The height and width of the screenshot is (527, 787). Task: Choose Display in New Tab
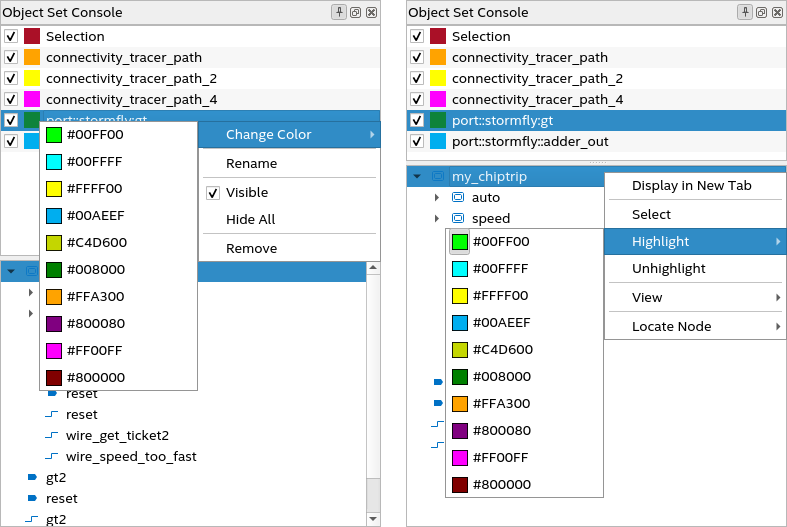click(691, 185)
